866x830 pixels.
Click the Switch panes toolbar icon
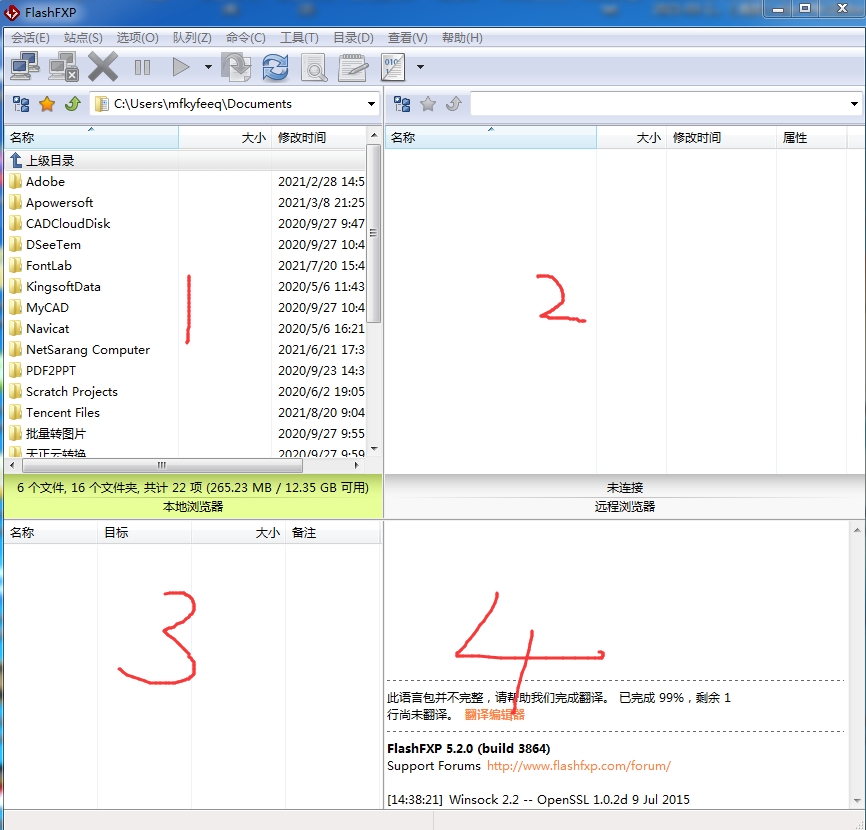236,67
